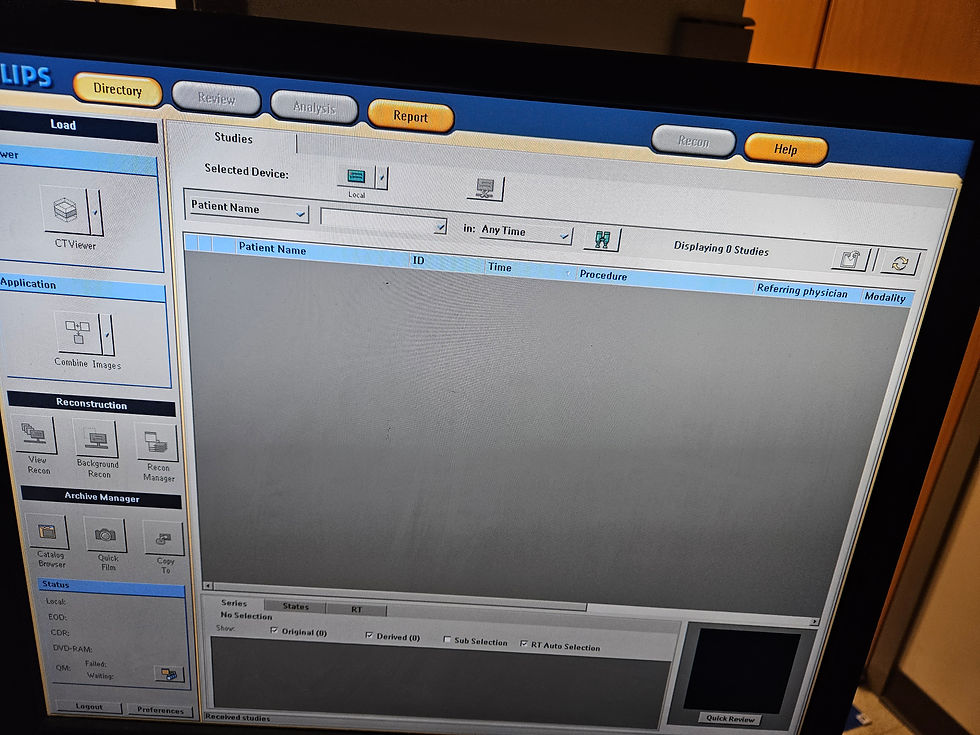
Task: Switch to the Analysis tab
Action: [314, 107]
